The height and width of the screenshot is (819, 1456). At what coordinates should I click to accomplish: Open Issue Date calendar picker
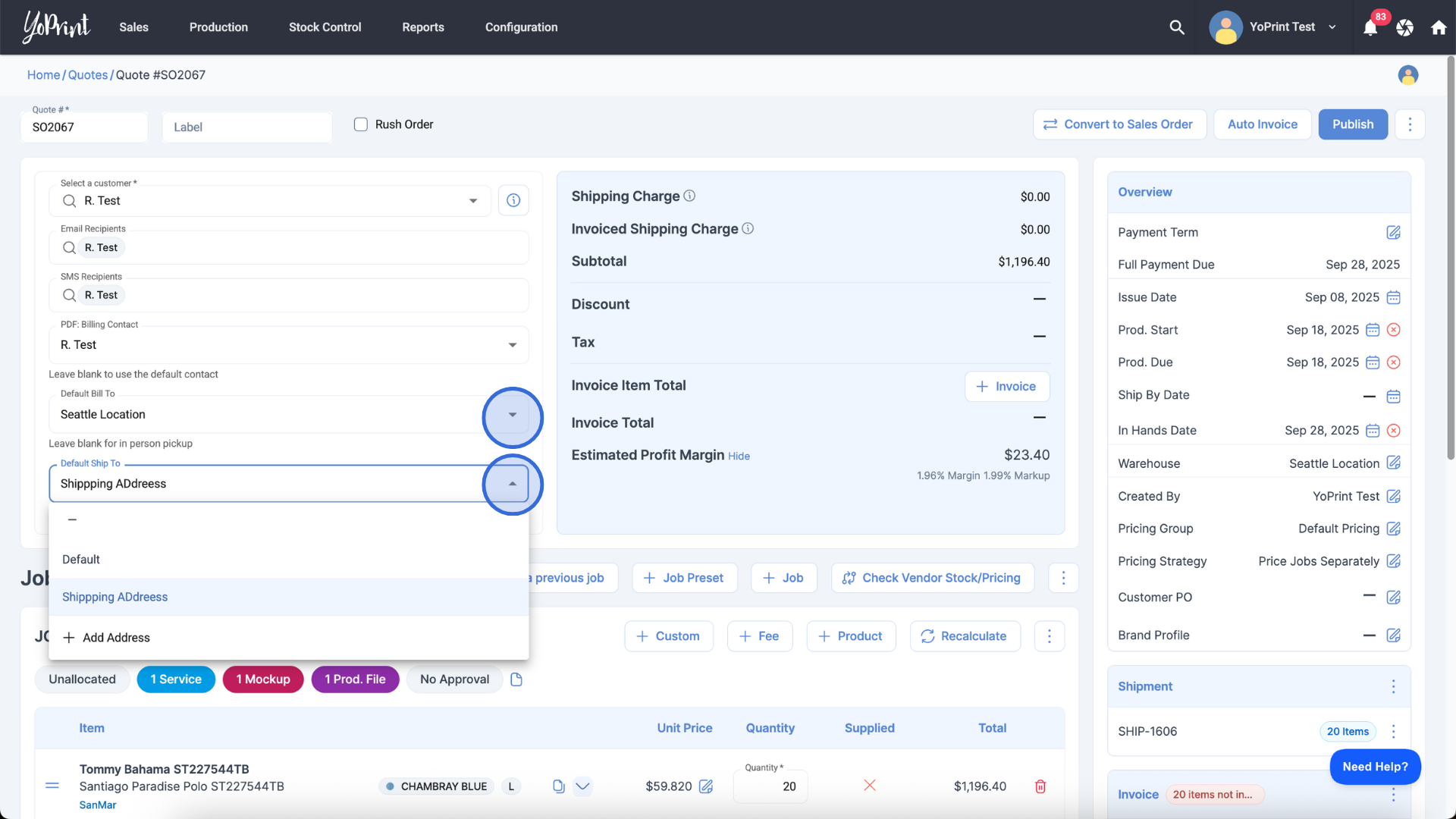pos(1393,297)
